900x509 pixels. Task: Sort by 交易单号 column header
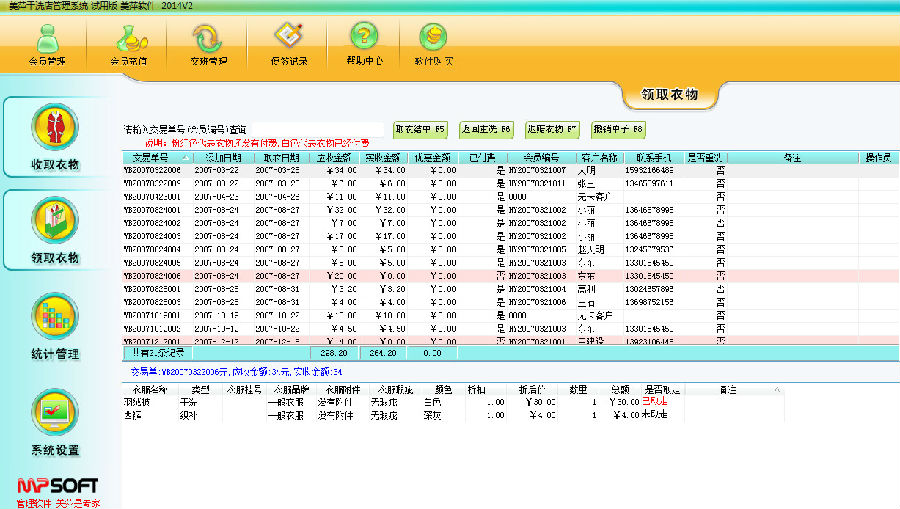pyautogui.click(x=152, y=157)
